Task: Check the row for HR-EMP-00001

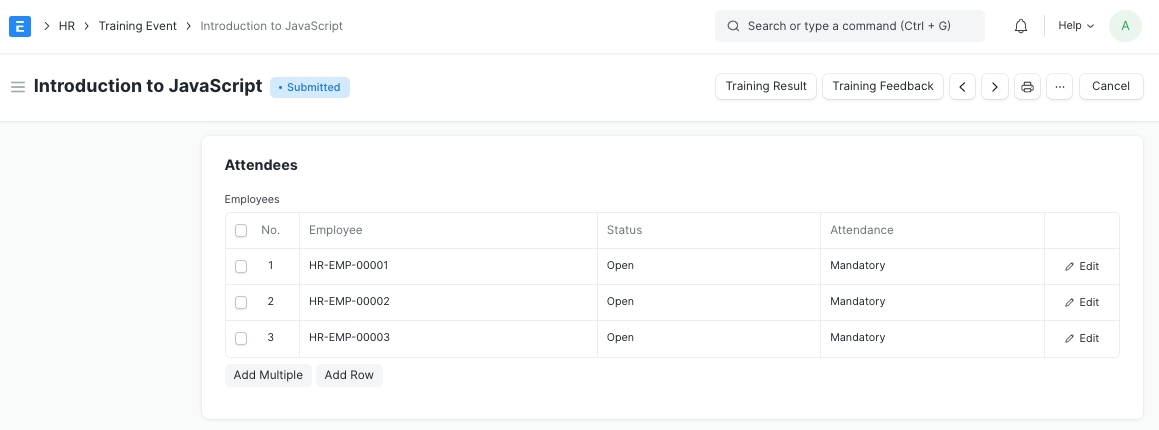Action: [x=241, y=267]
